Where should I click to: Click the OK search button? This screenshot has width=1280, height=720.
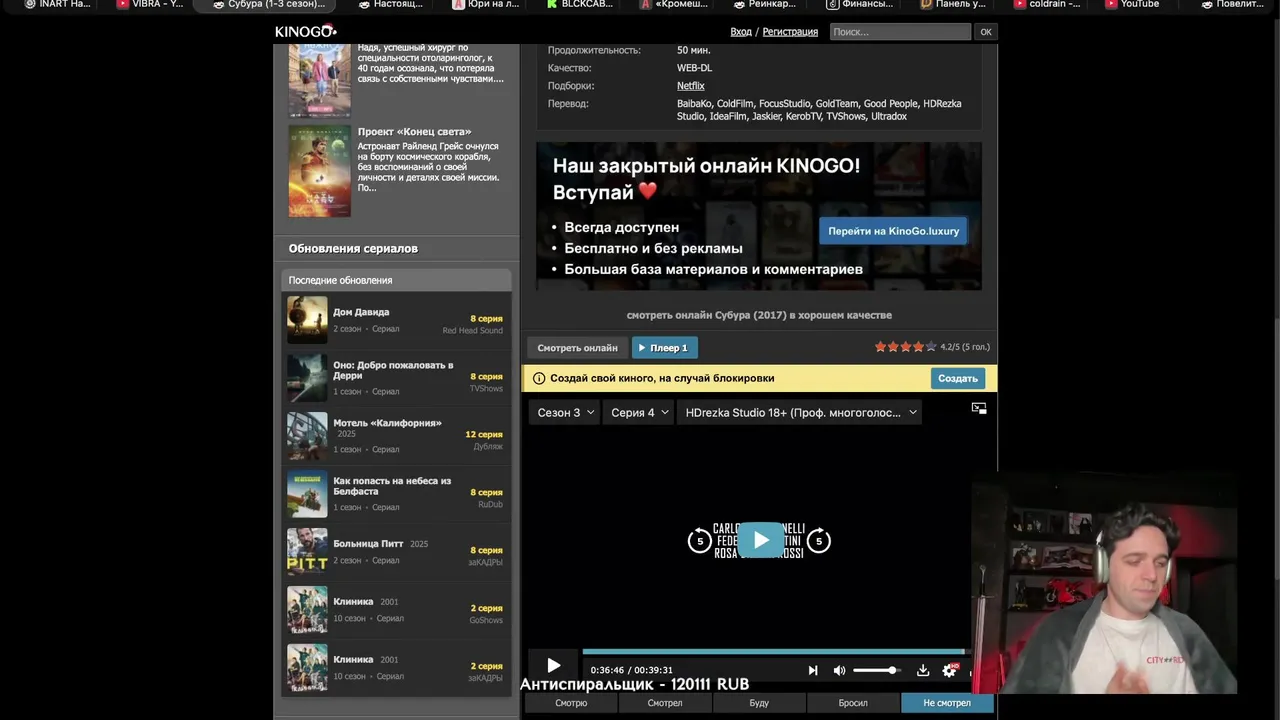[986, 32]
